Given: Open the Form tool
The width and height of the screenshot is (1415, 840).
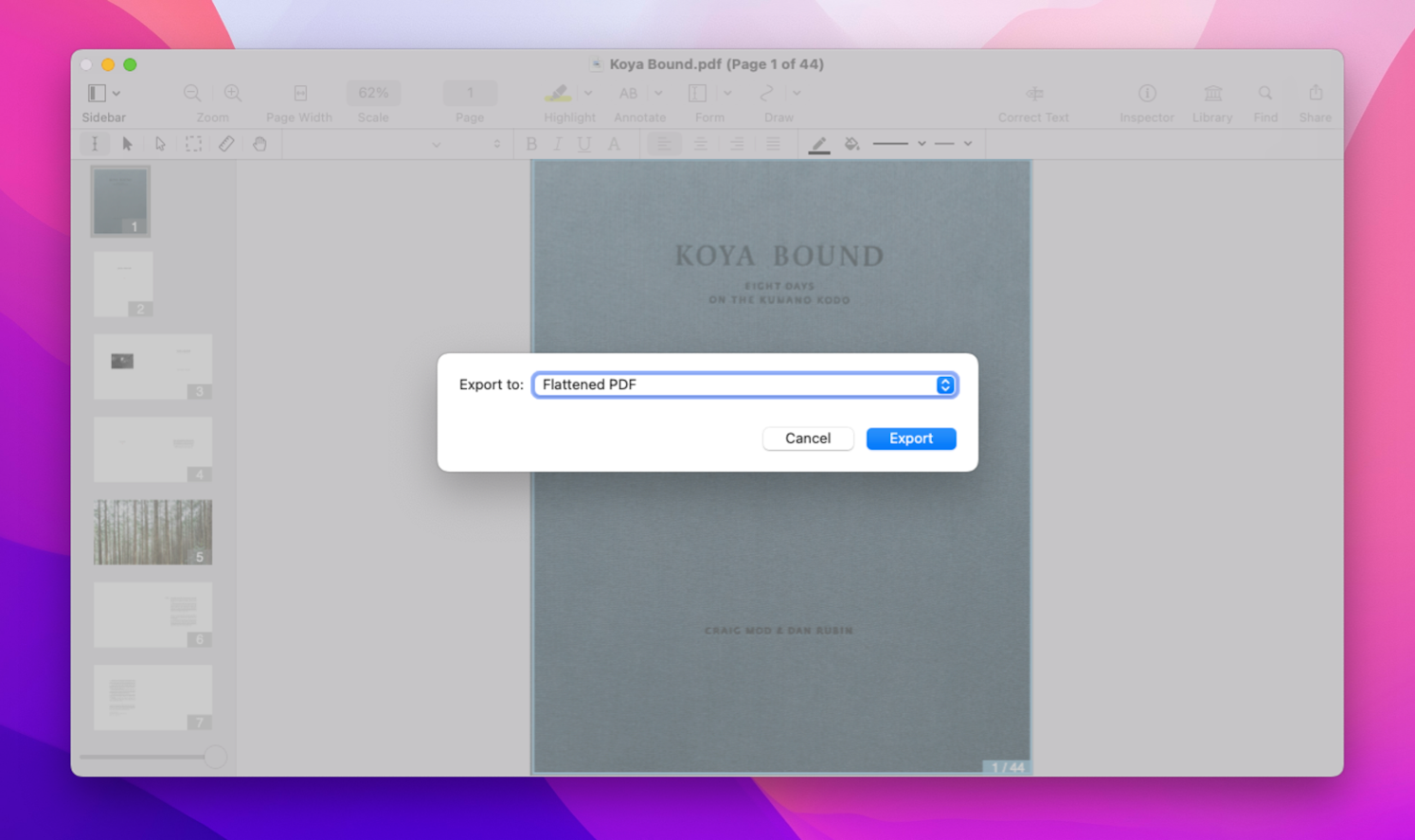Looking at the screenshot, I should click(698, 93).
